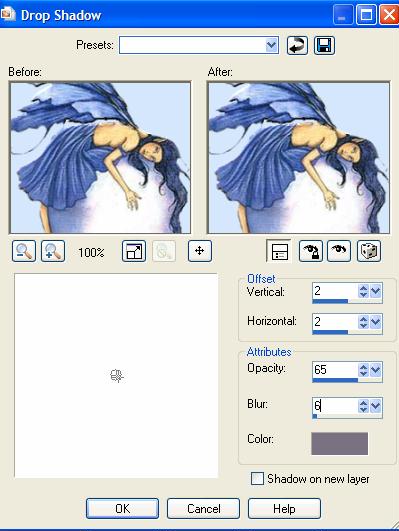The width and height of the screenshot is (399, 531).
Task: Click the Blur value field
Action: click(x=335, y=406)
